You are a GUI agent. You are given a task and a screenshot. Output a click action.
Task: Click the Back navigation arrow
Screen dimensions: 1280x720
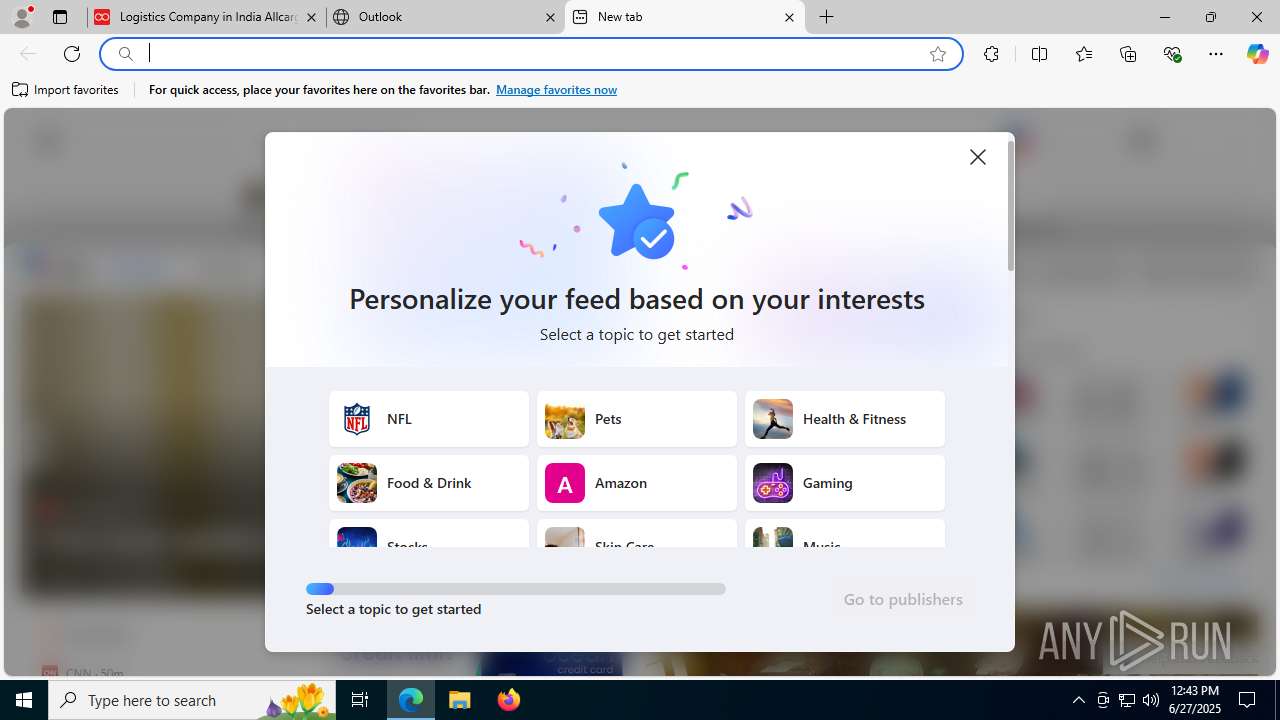[28, 54]
